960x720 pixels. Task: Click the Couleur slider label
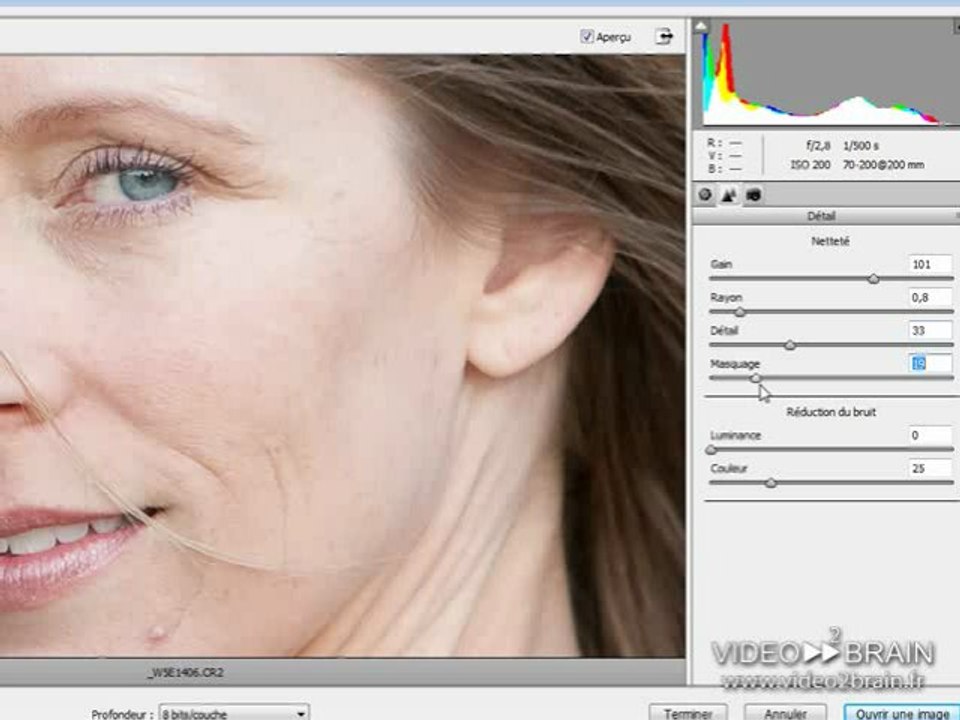[x=729, y=468]
